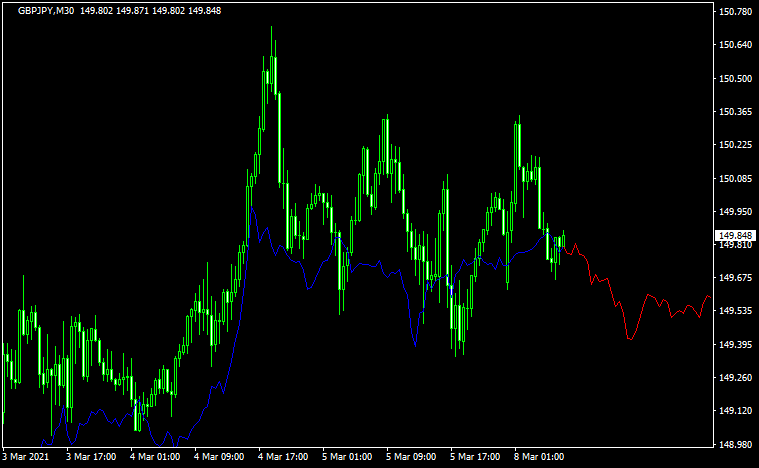Select the 5 Mar 17:00 time label
759x468 pixels.
point(475,457)
